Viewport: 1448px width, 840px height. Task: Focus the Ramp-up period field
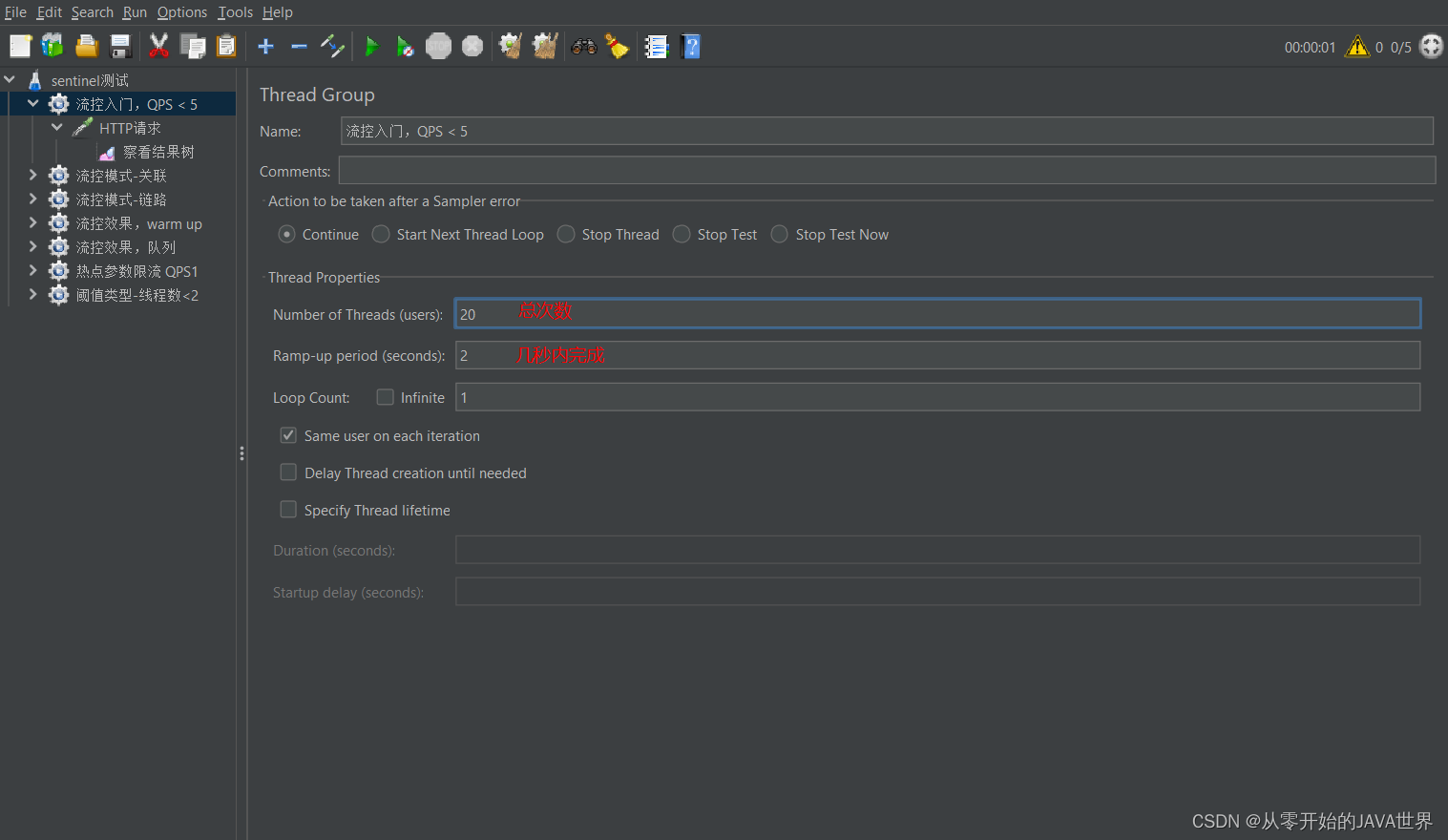[x=937, y=355]
